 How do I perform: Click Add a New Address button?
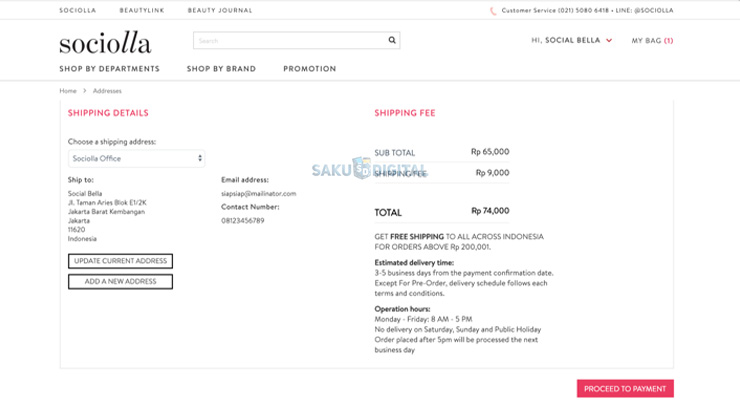(x=120, y=282)
